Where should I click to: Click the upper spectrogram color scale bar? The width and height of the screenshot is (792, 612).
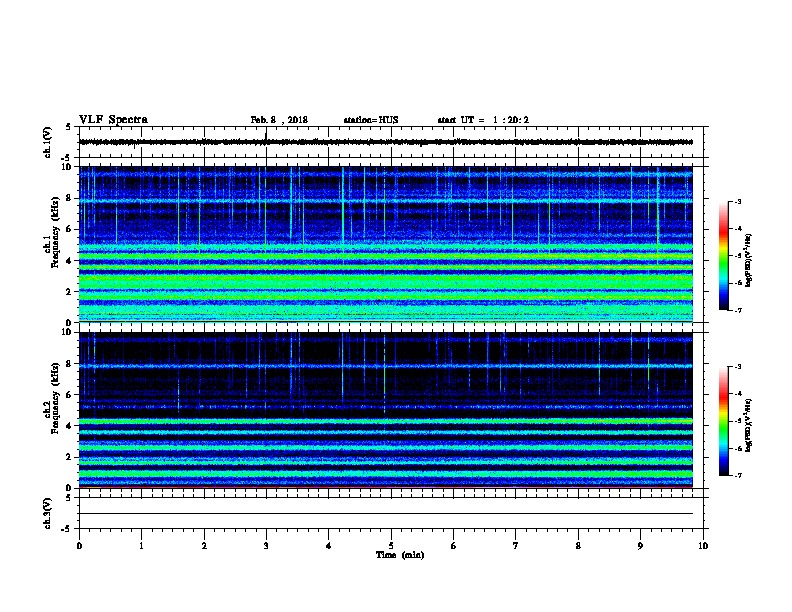(723, 256)
